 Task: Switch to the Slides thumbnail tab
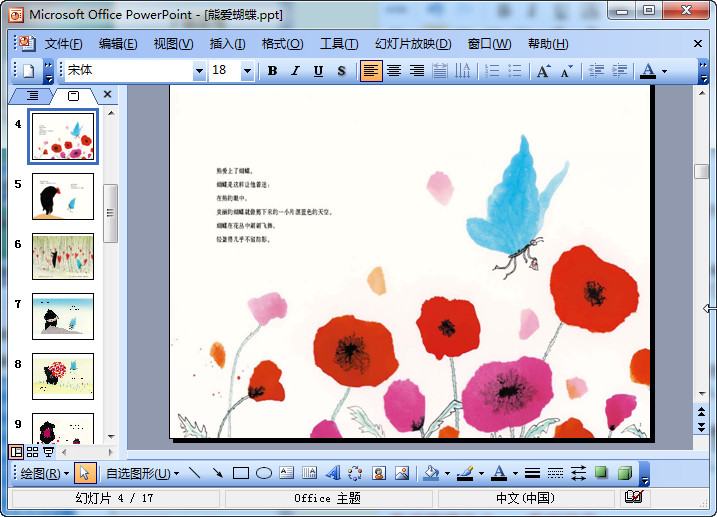73,96
